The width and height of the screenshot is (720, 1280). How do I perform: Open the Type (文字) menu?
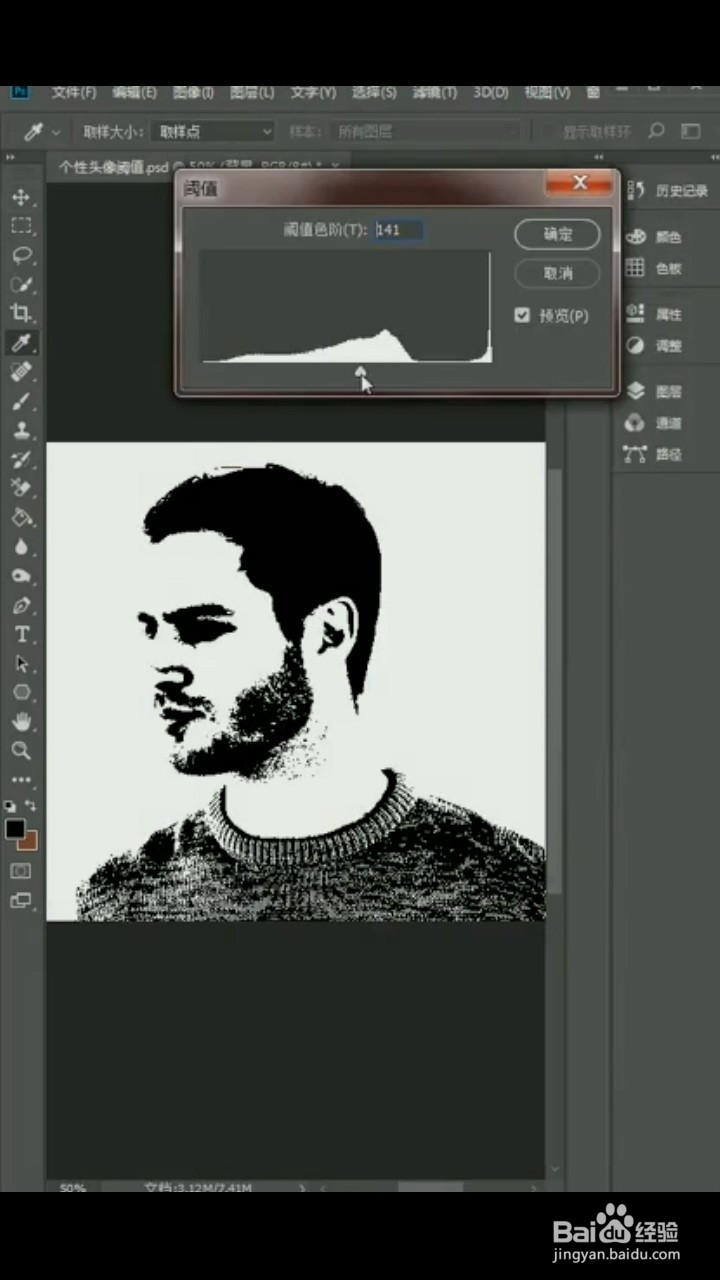coord(313,92)
